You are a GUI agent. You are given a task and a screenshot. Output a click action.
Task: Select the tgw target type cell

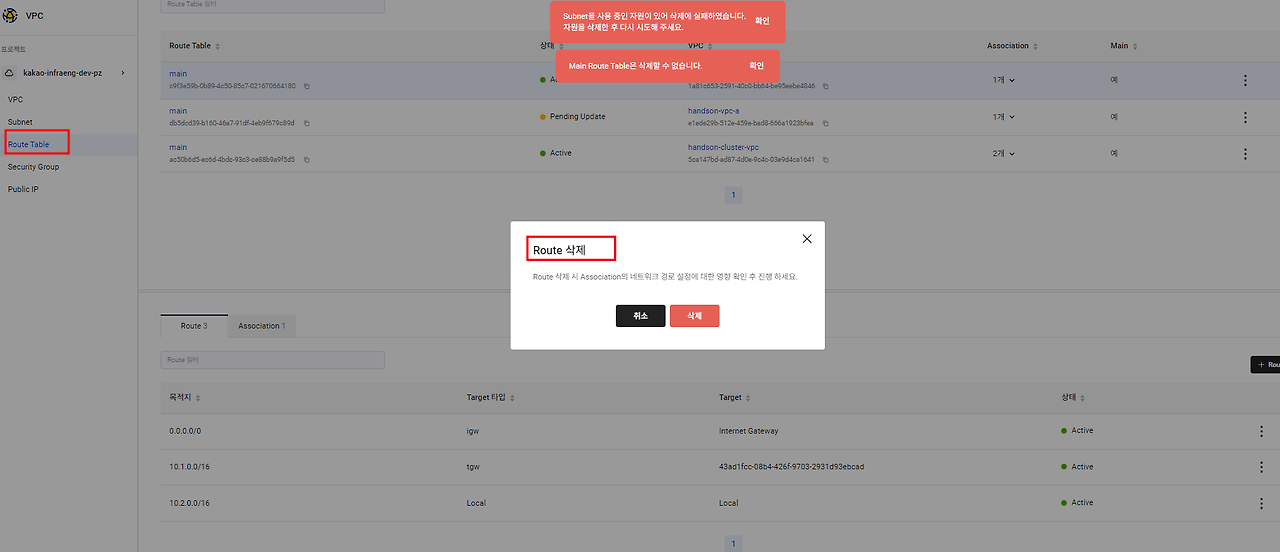(473, 467)
